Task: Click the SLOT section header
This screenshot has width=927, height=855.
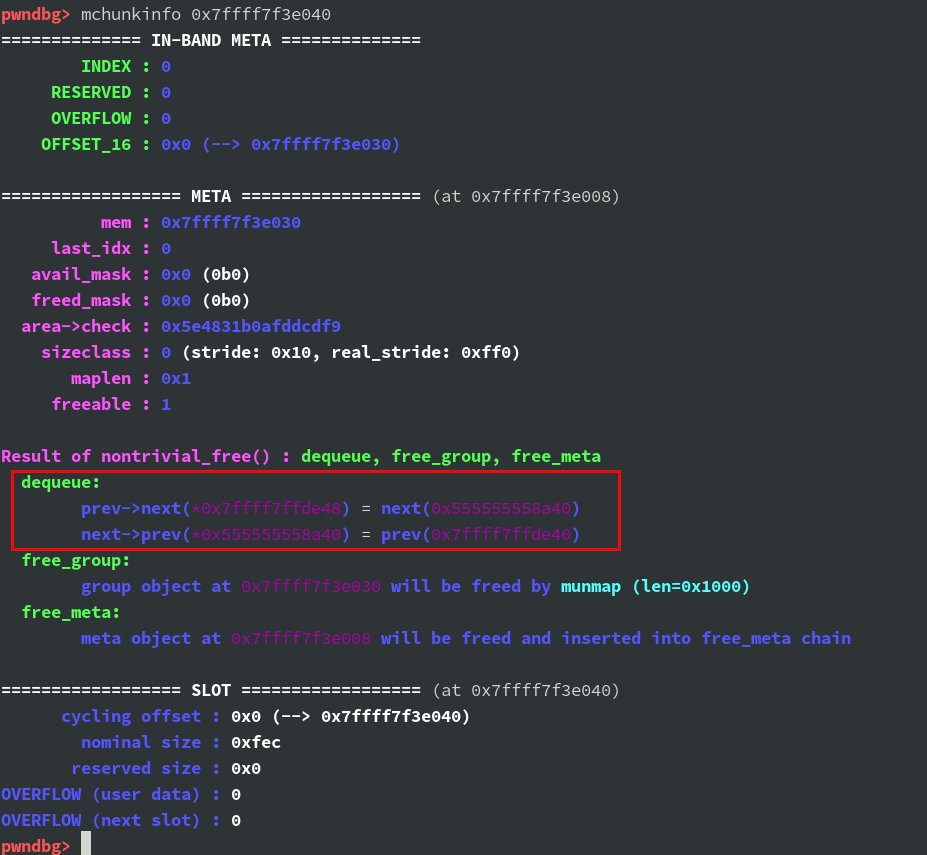Action: [x=210, y=690]
